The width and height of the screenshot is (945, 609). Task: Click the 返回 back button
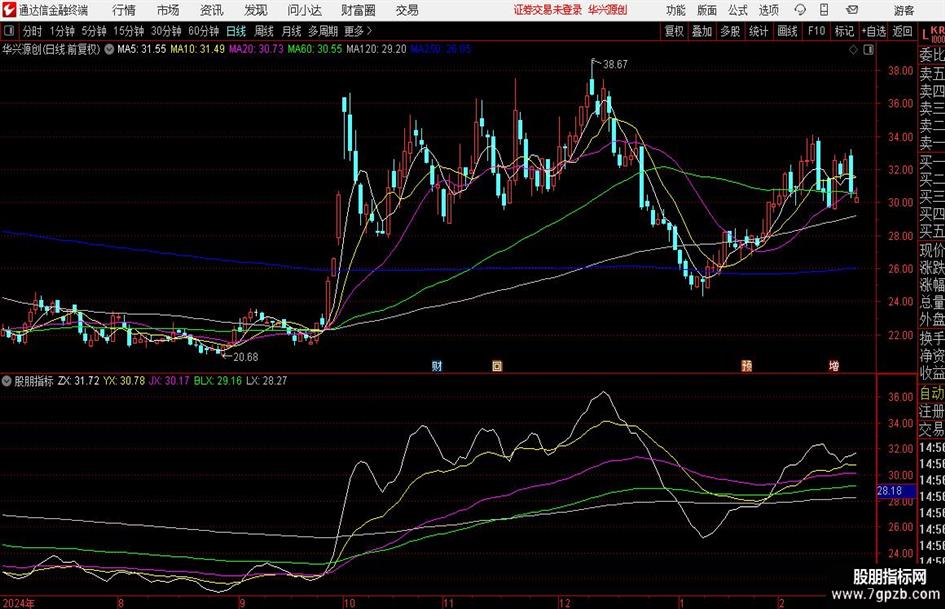click(903, 31)
